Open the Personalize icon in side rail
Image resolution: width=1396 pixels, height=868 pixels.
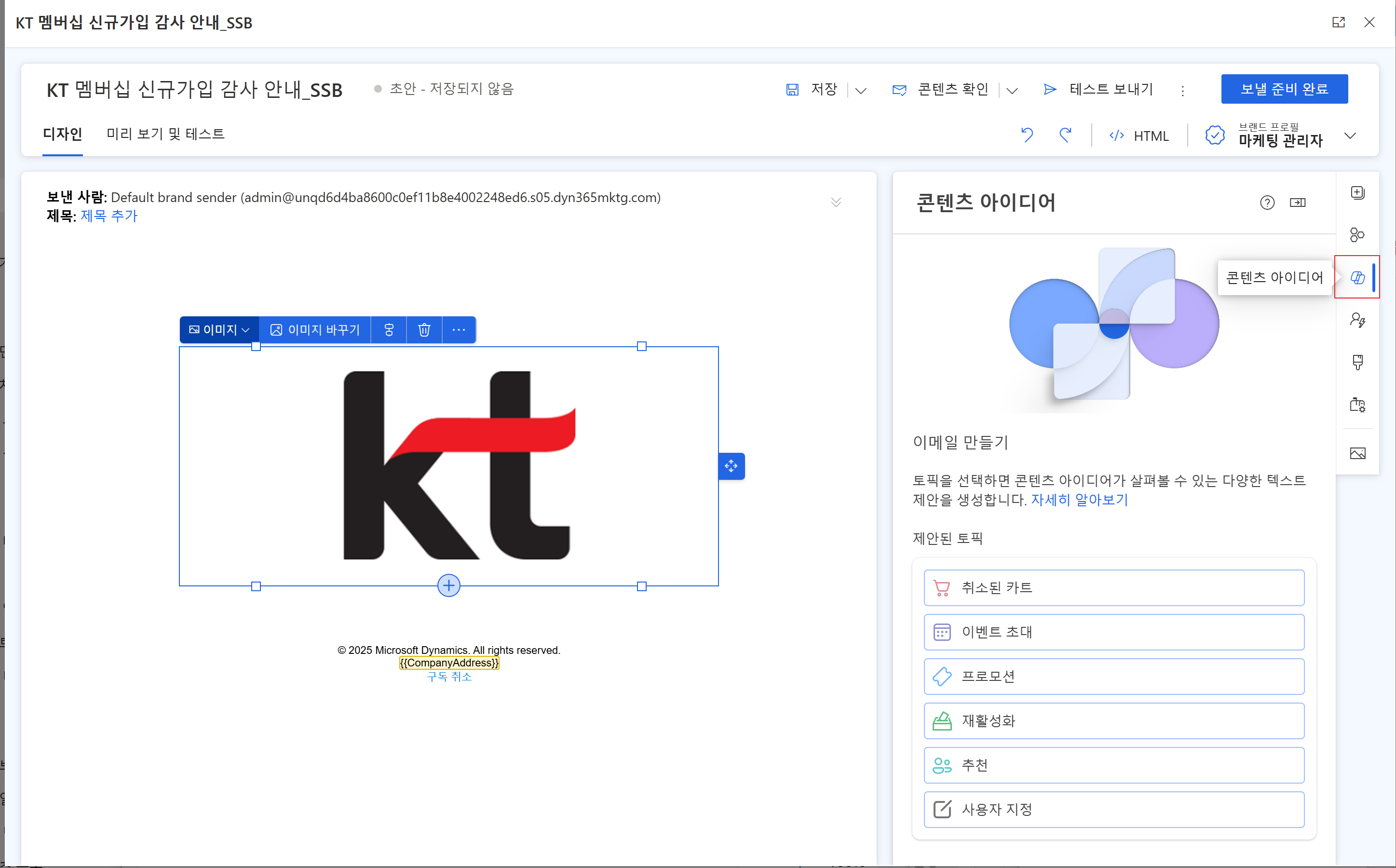(1357, 320)
